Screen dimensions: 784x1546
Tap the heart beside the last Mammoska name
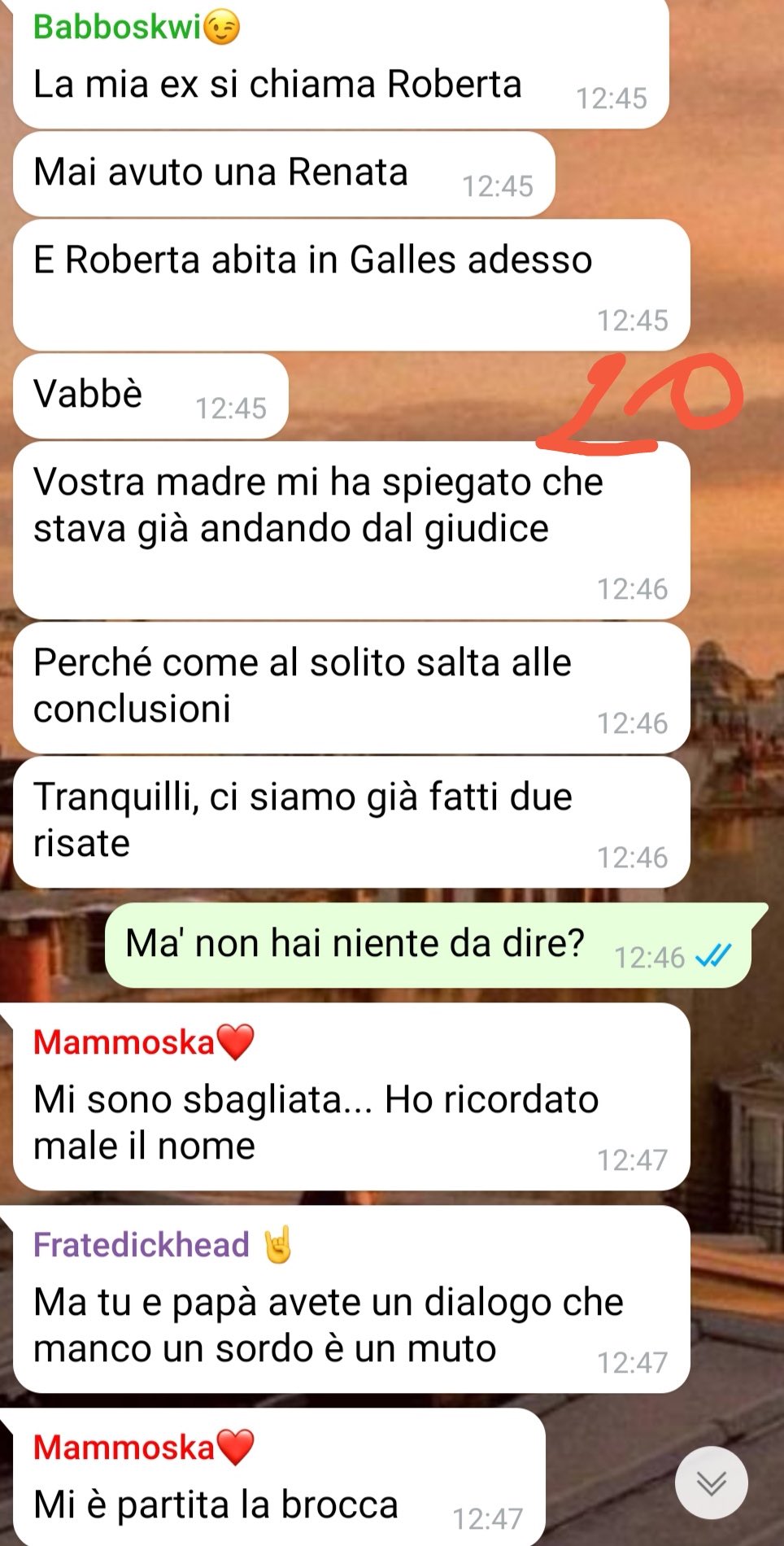point(236,1448)
